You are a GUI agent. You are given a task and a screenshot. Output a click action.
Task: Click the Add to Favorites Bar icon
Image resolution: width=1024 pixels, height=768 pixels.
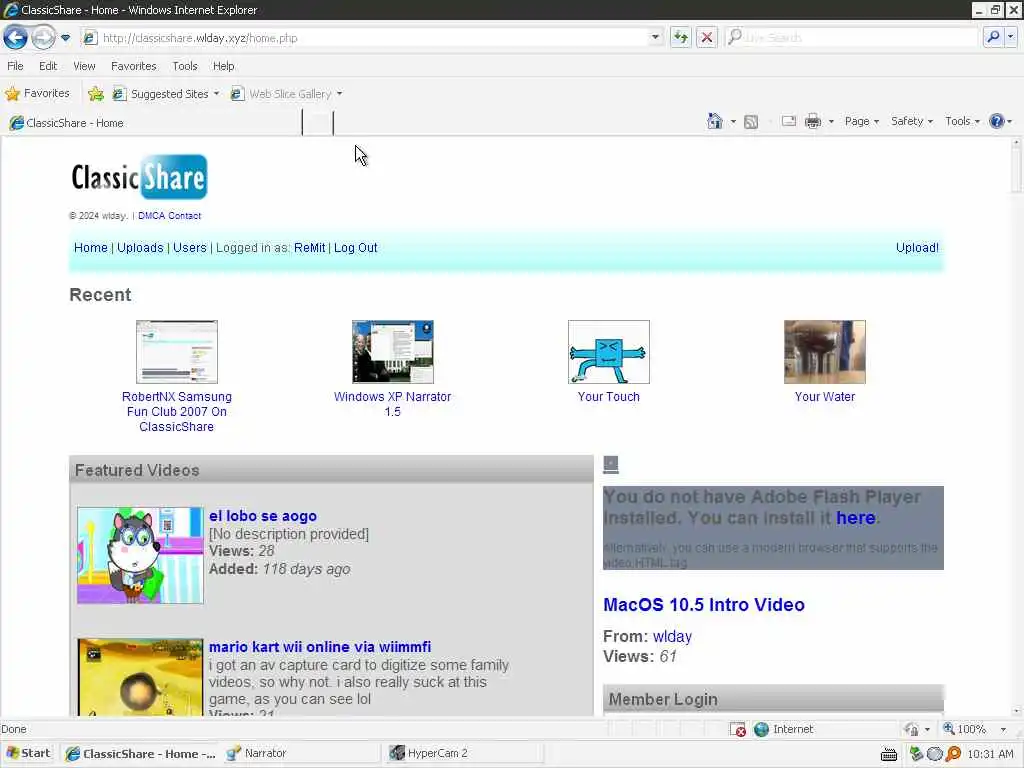point(96,94)
